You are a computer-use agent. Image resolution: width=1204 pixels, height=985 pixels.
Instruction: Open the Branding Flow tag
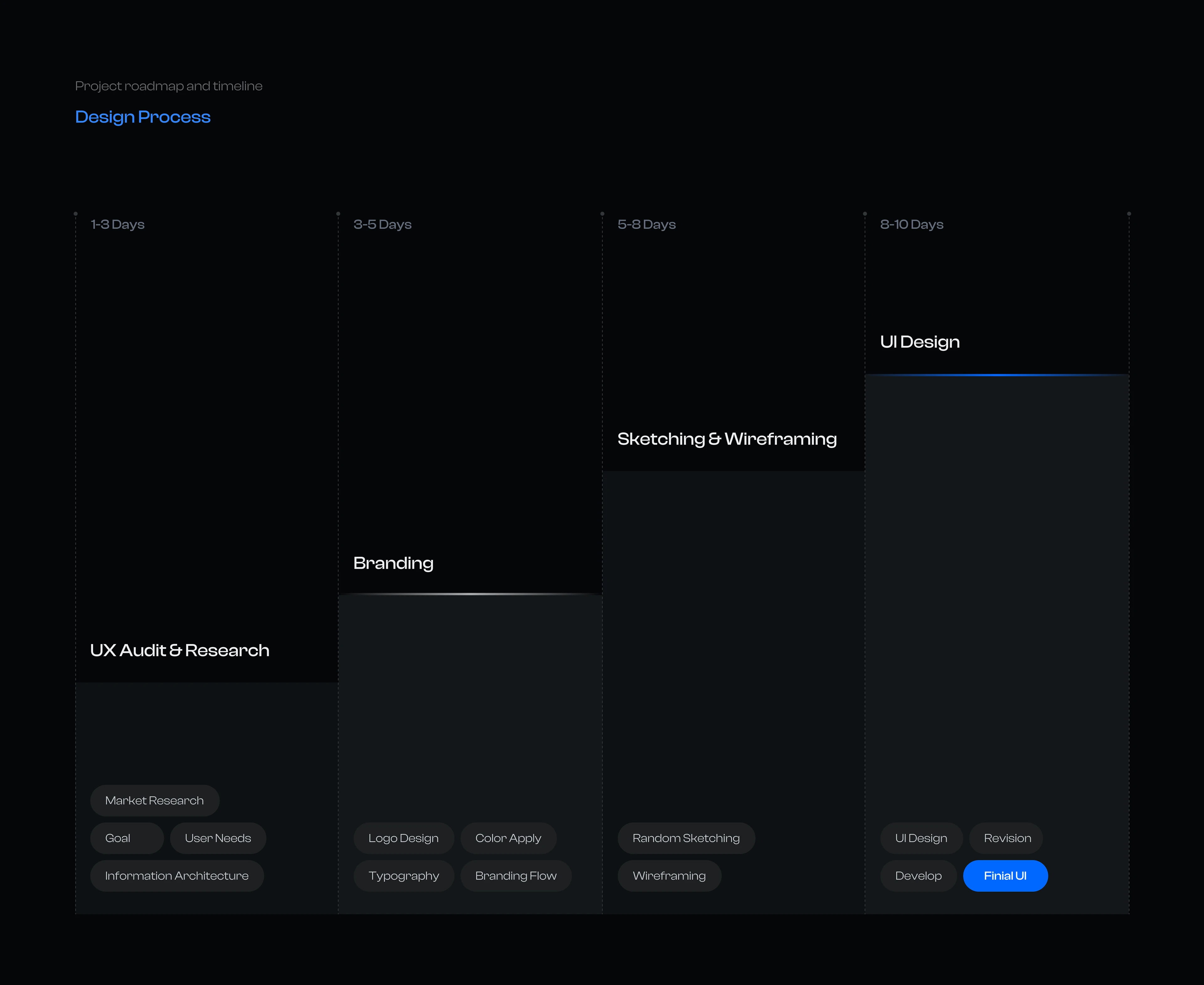(516, 876)
